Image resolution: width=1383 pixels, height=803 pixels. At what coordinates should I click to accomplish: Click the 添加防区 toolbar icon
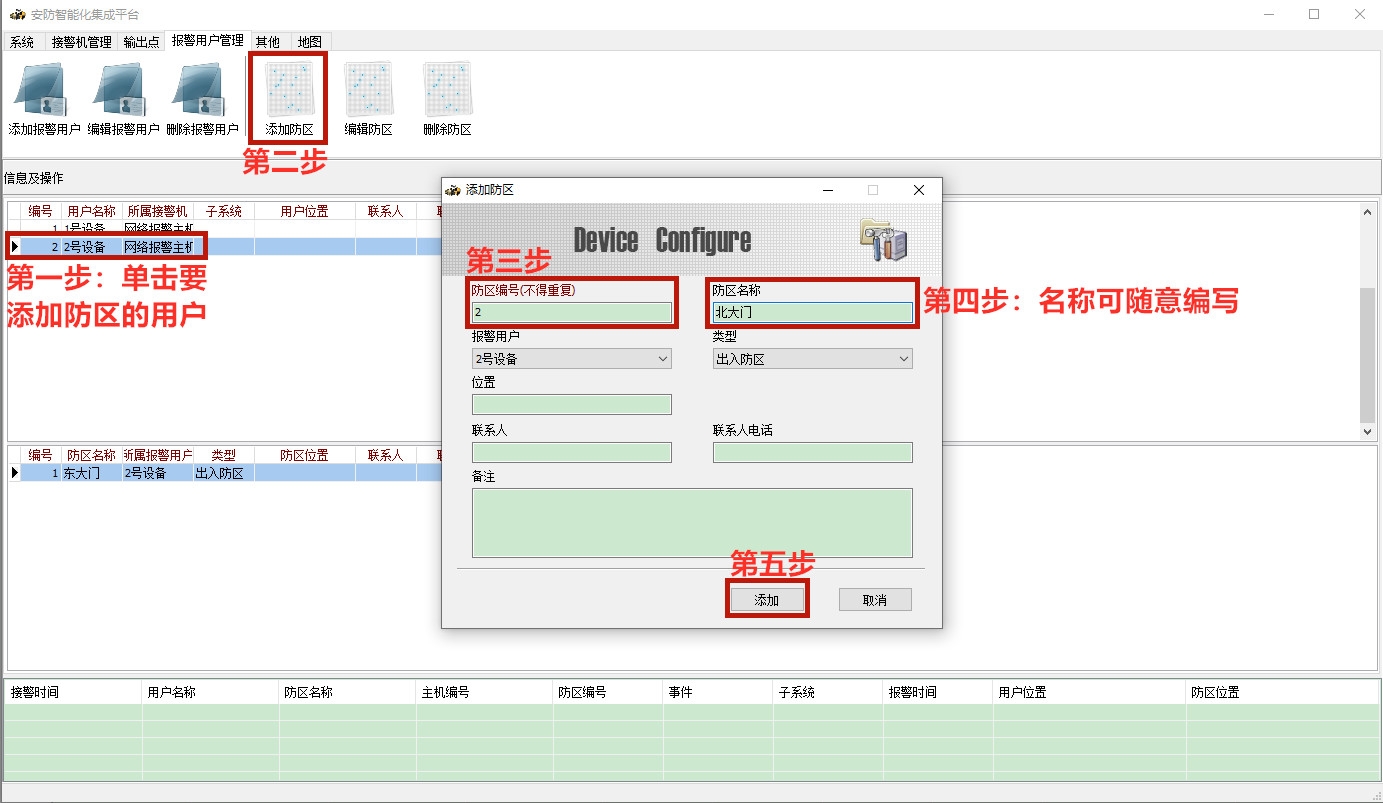(289, 91)
